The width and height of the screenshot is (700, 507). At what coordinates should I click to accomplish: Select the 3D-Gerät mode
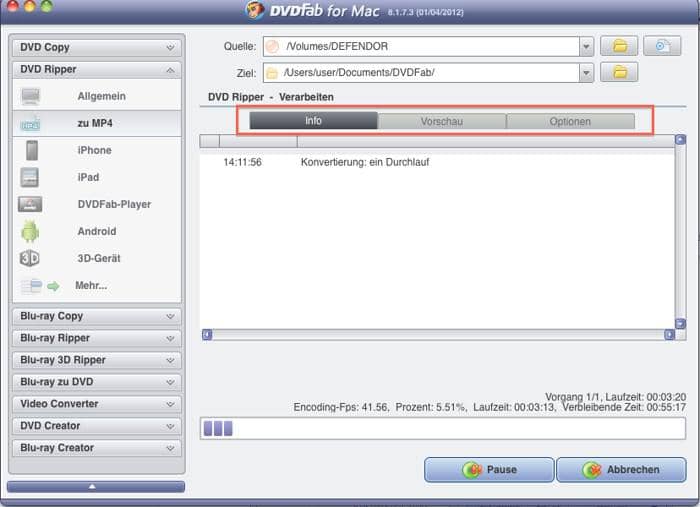click(97, 258)
